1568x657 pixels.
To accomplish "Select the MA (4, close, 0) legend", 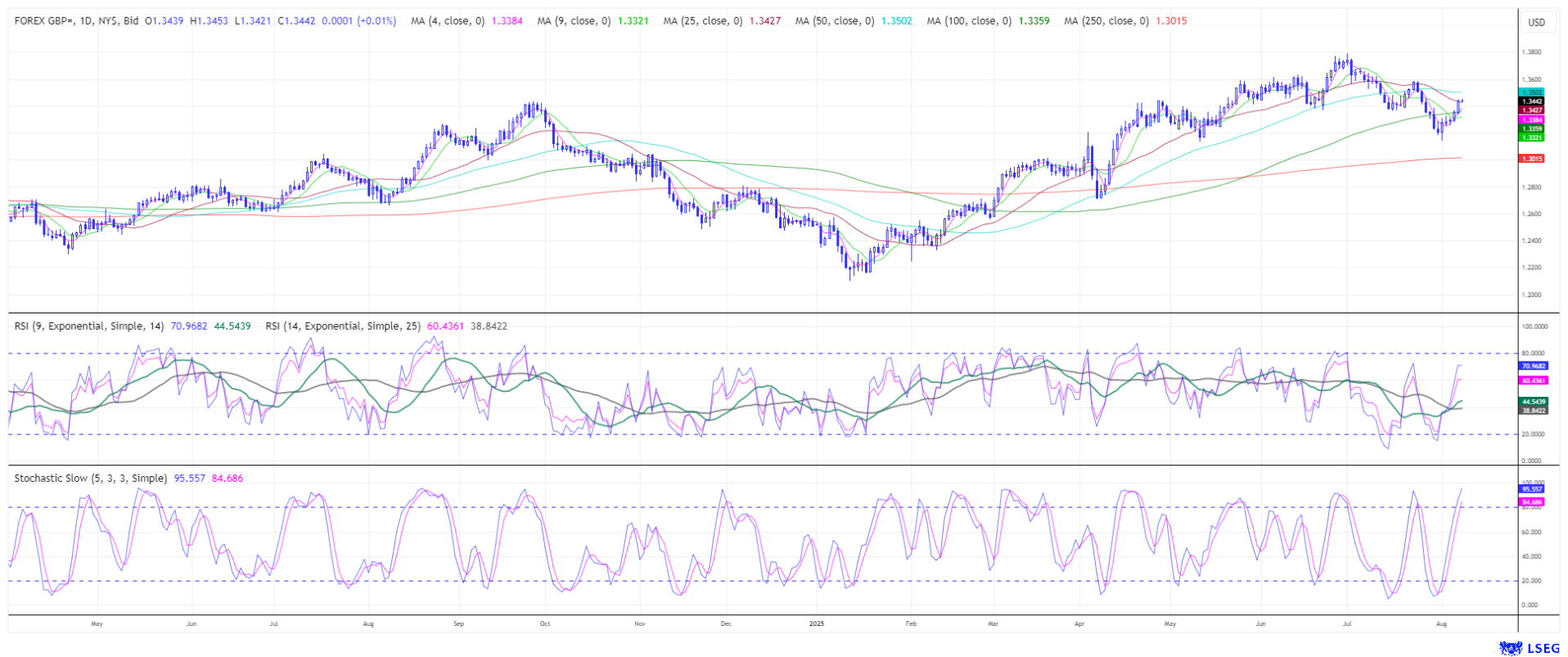I will [x=447, y=20].
